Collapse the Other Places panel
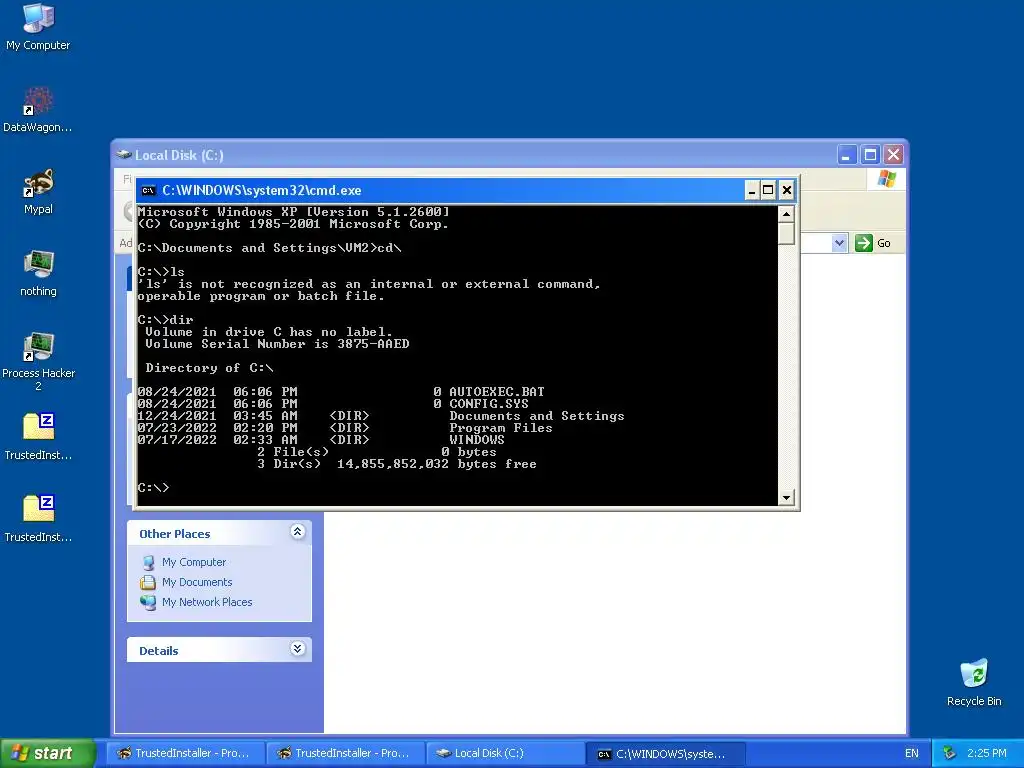 pos(297,532)
